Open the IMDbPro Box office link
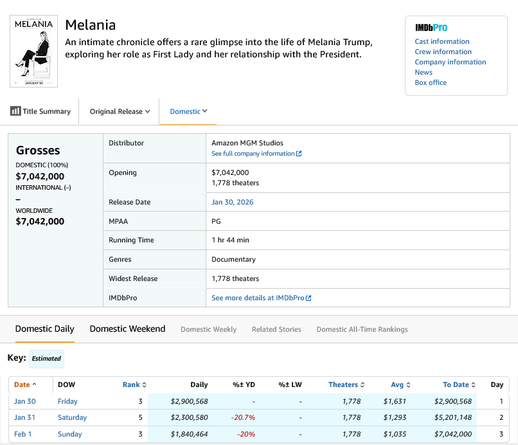 (x=431, y=83)
